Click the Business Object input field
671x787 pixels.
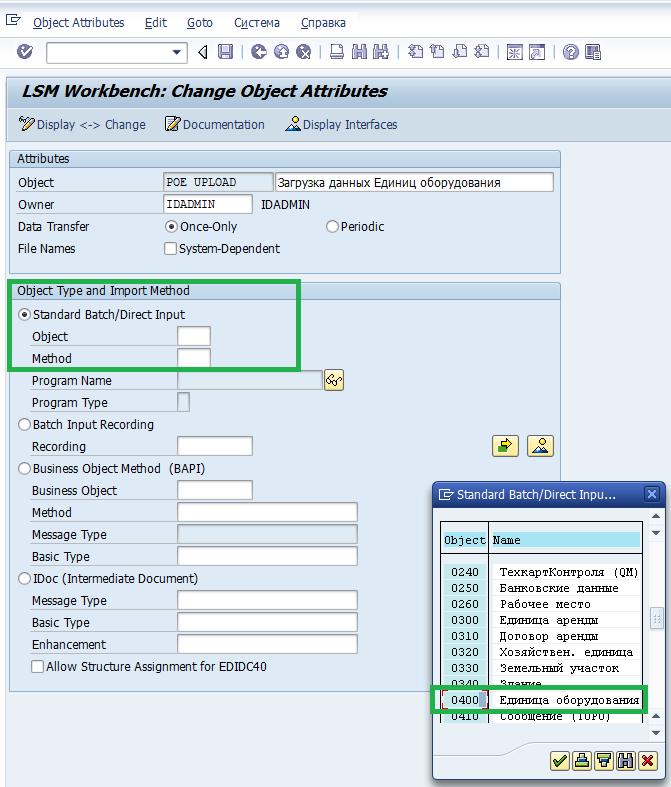(215, 490)
